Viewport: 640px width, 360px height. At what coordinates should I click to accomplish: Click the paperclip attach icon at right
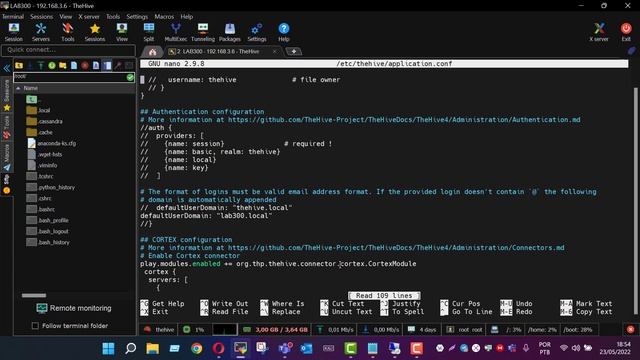coord(631,51)
